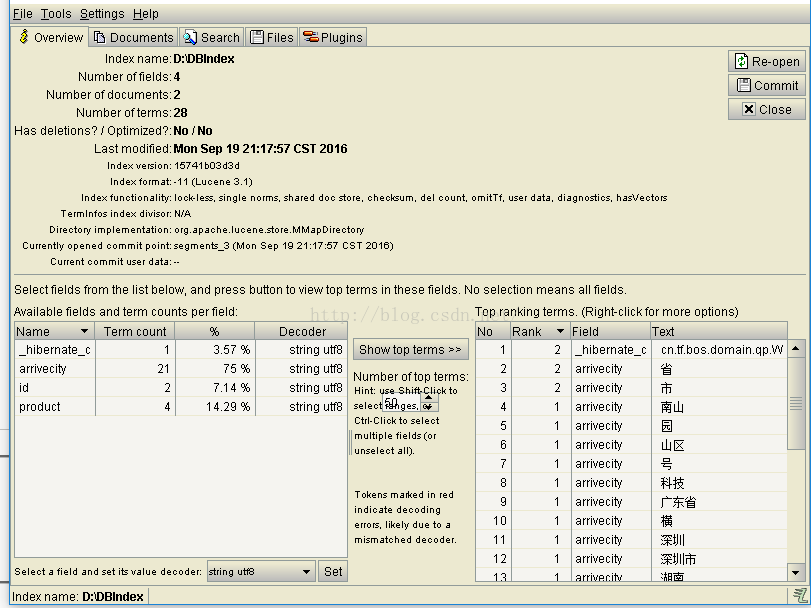Switch to the Overview tab
The height and width of the screenshot is (608, 811).
point(51,37)
